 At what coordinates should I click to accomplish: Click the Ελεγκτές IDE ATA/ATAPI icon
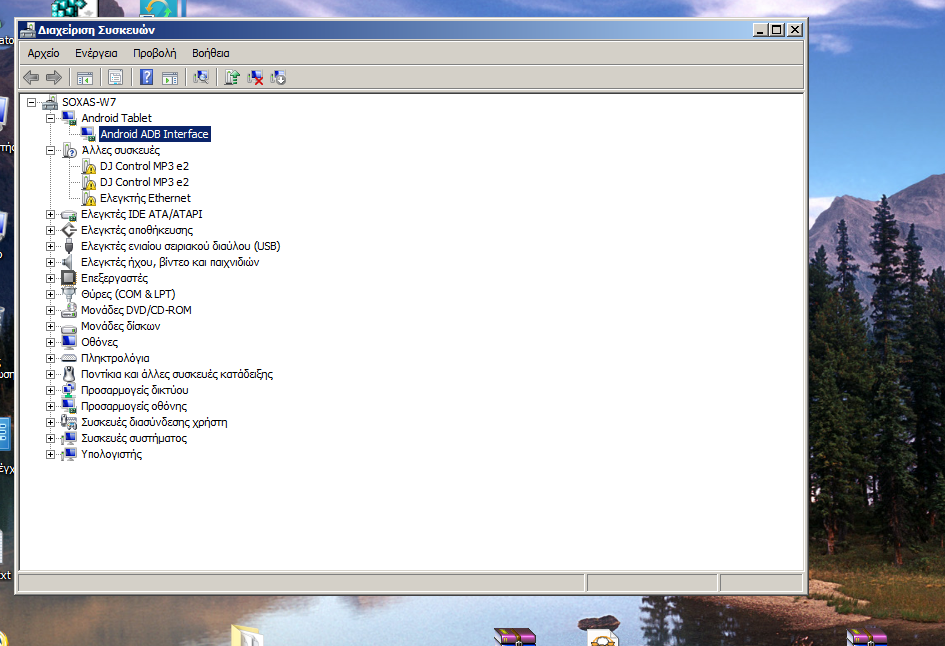69,215
